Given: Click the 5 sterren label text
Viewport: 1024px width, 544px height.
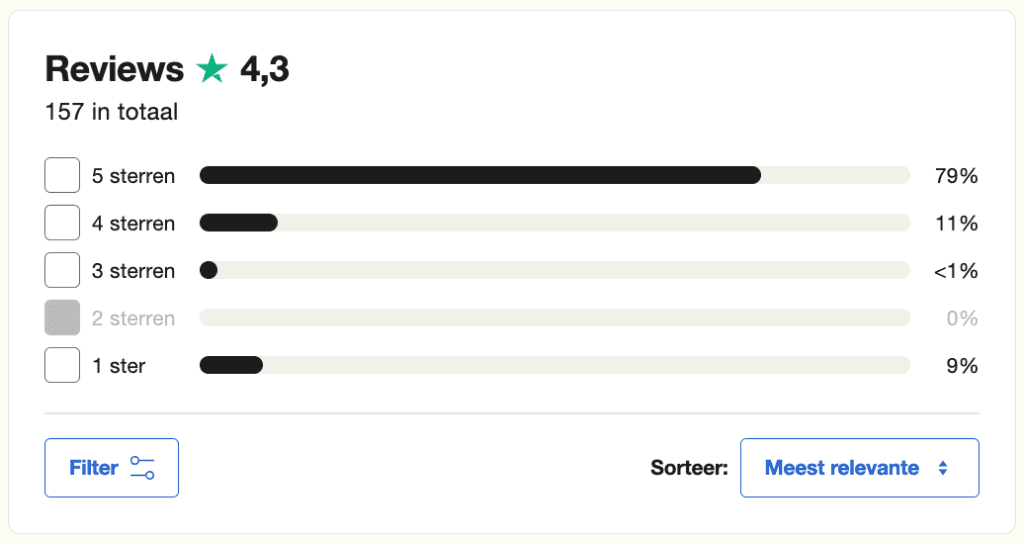Looking at the screenshot, I should (133, 176).
